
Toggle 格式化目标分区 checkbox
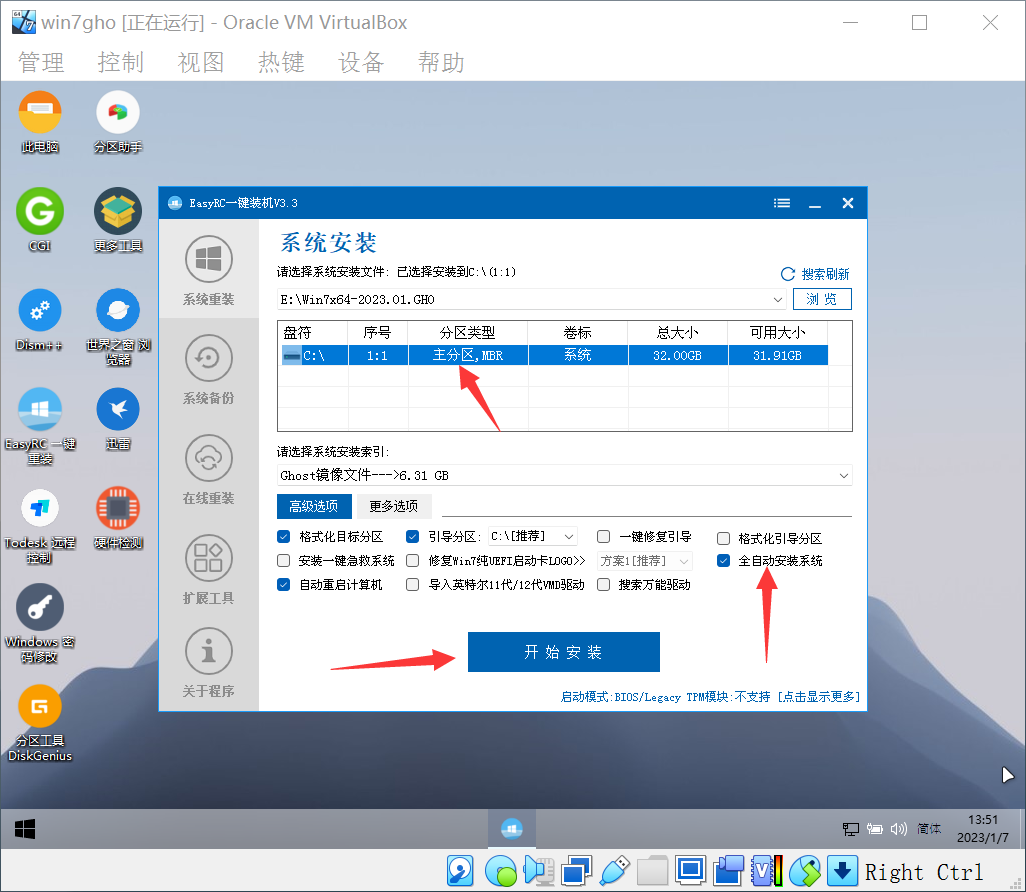click(x=283, y=537)
